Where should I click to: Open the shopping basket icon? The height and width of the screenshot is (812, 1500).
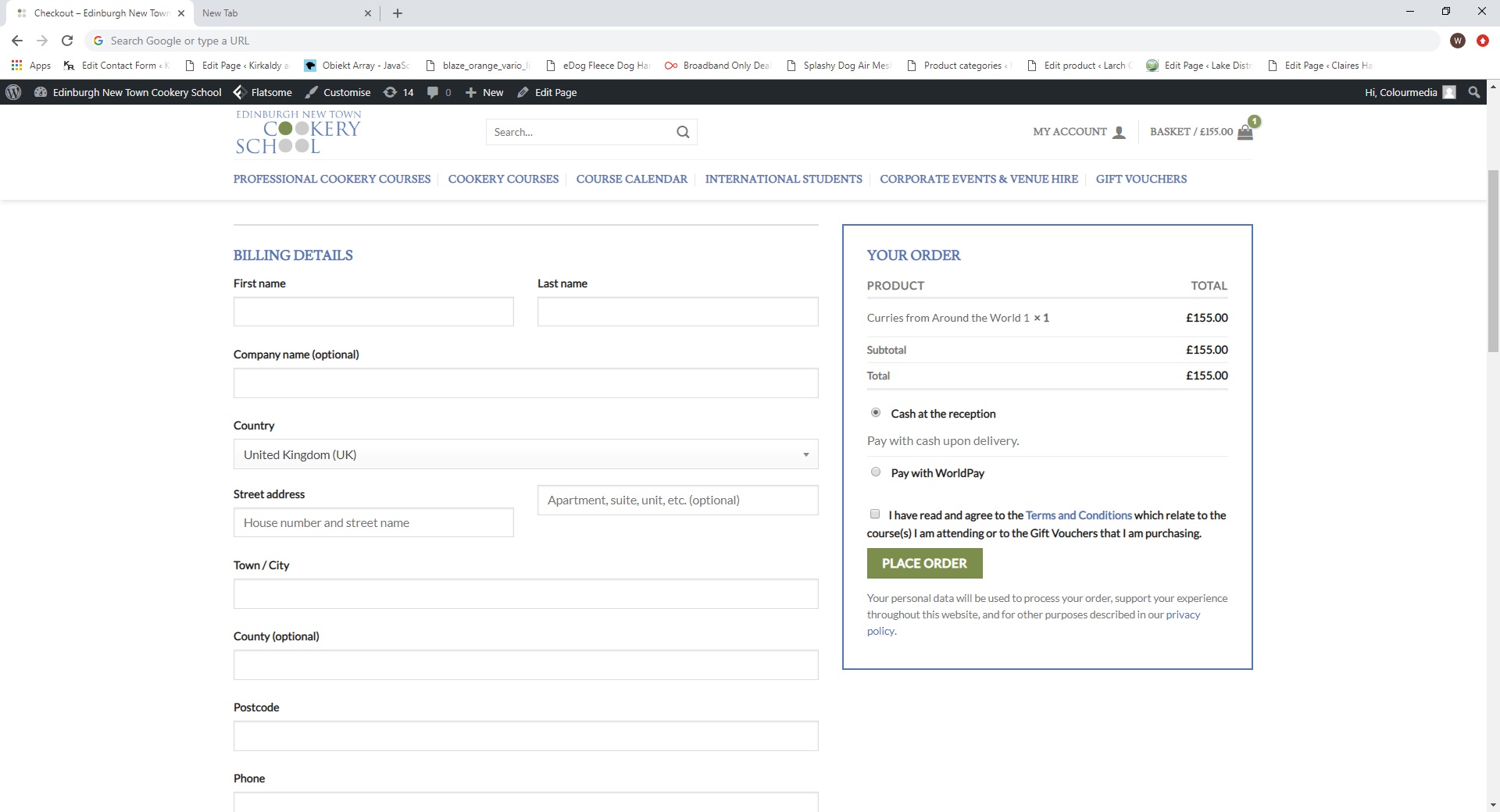coord(1245,132)
